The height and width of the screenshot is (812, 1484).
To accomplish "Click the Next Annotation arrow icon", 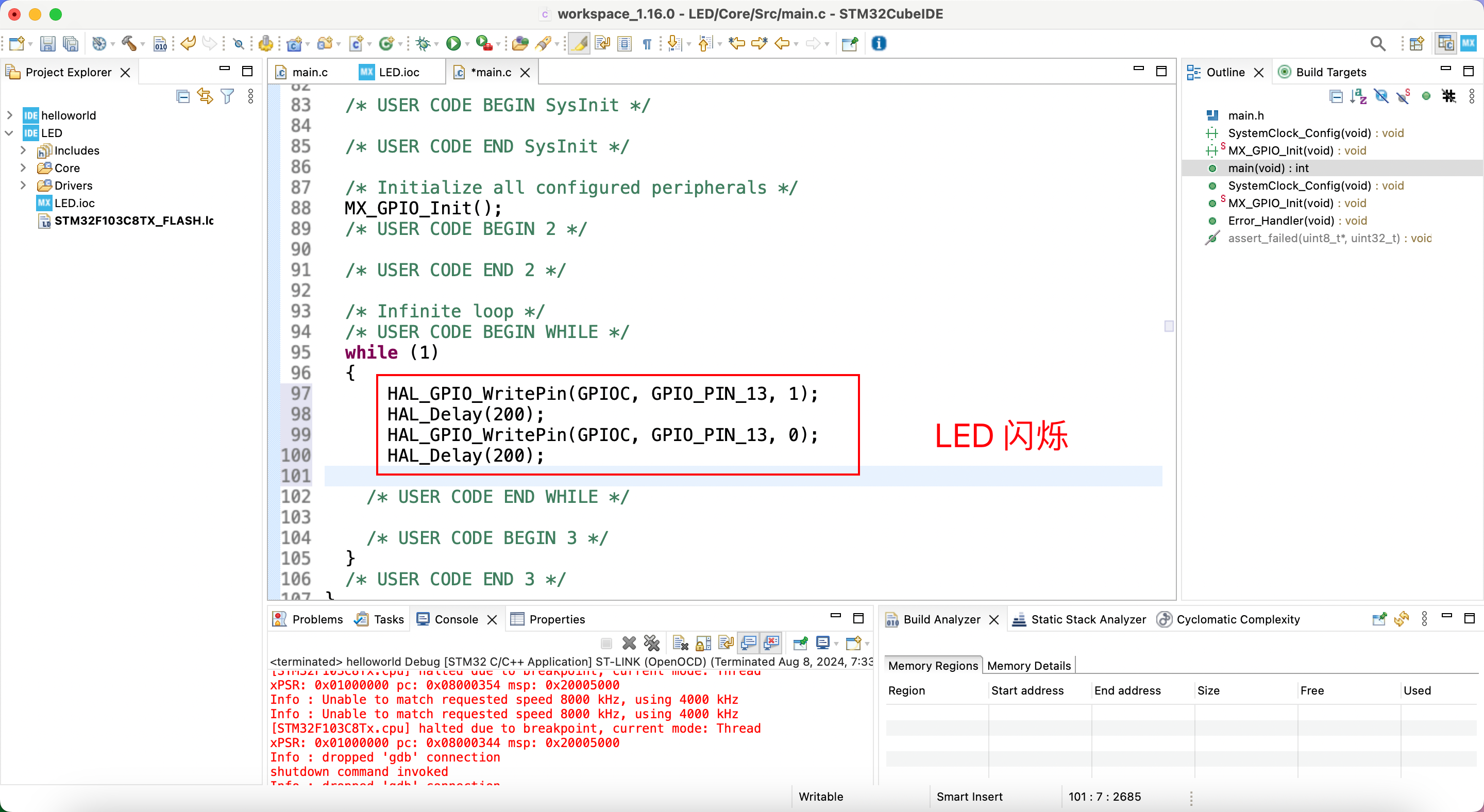I will click(673, 44).
